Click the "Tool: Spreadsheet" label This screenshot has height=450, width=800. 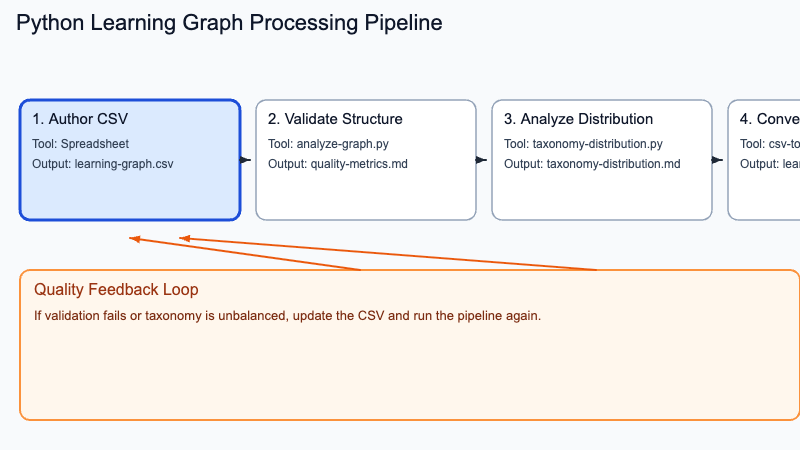(81, 144)
